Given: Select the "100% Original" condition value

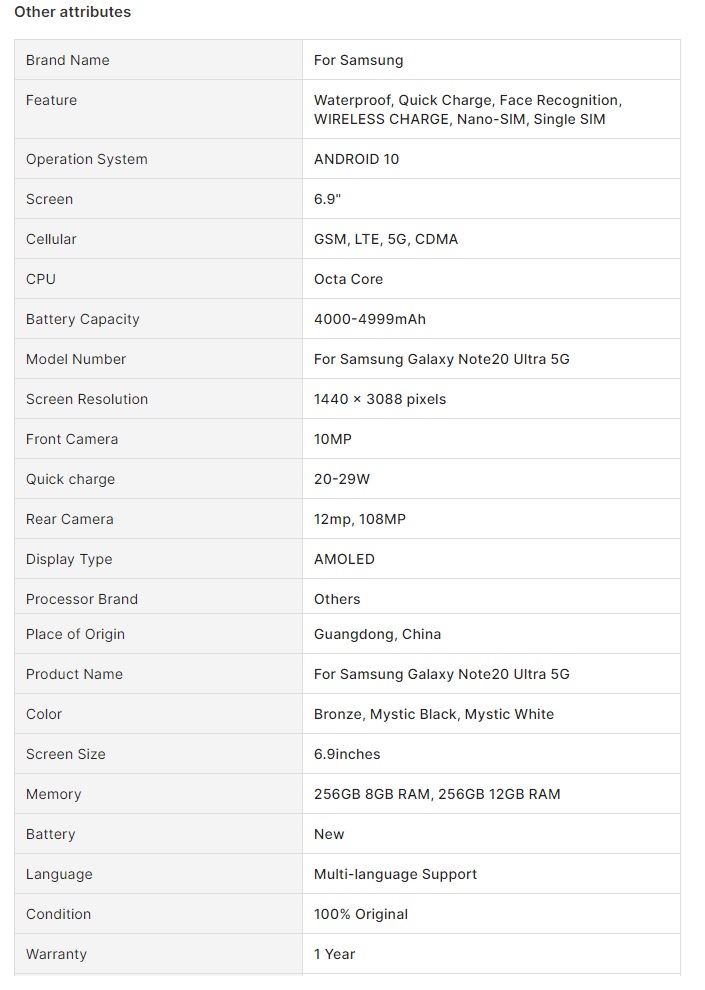Looking at the screenshot, I should click(x=360, y=914).
